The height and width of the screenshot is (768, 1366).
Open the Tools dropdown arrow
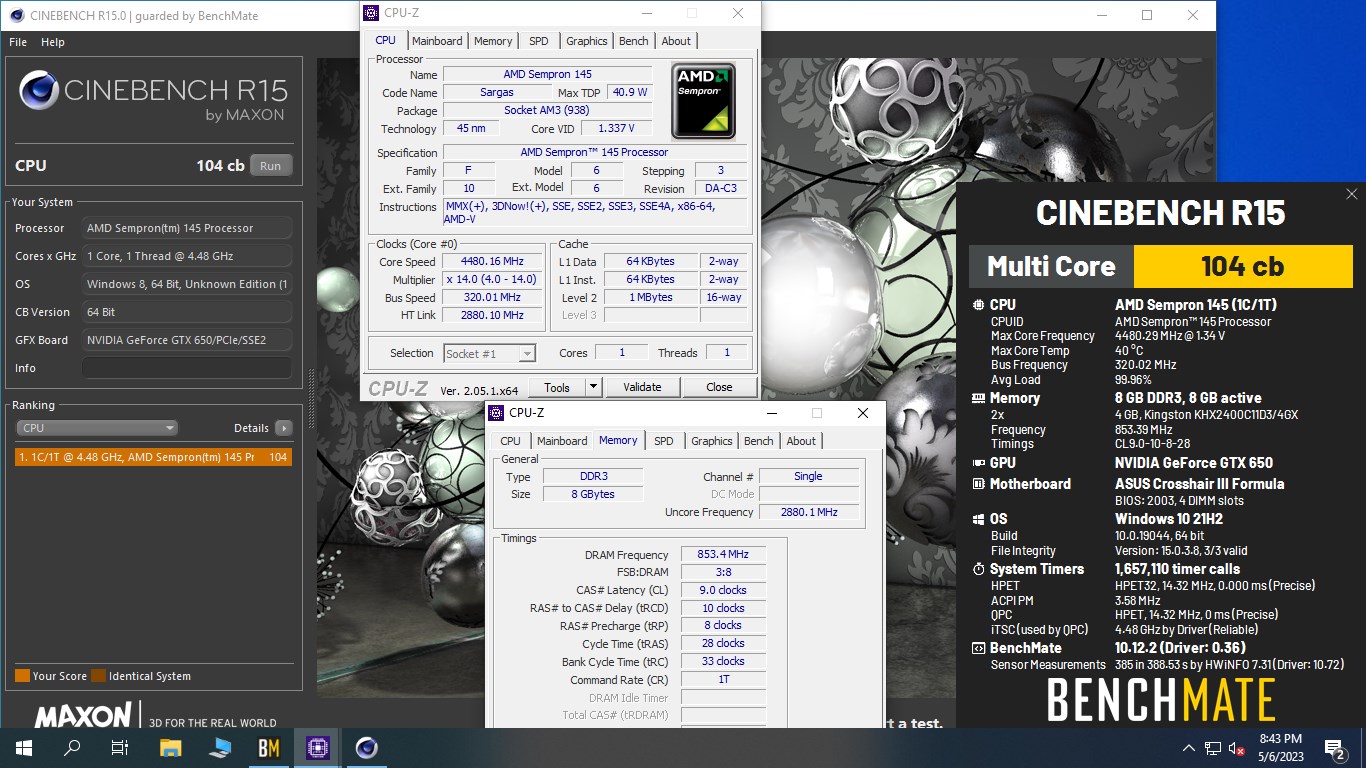(593, 387)
